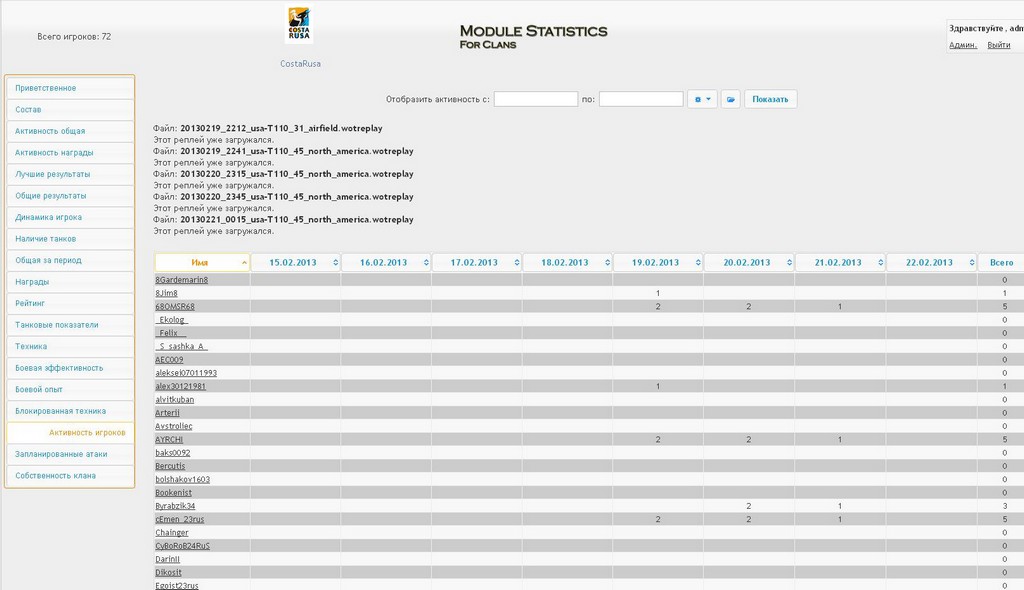This screenshot has height=590, width=1024.
Task: Click sort arrow on Имя column
Action: pyautogui.click(x=243, y=262)
